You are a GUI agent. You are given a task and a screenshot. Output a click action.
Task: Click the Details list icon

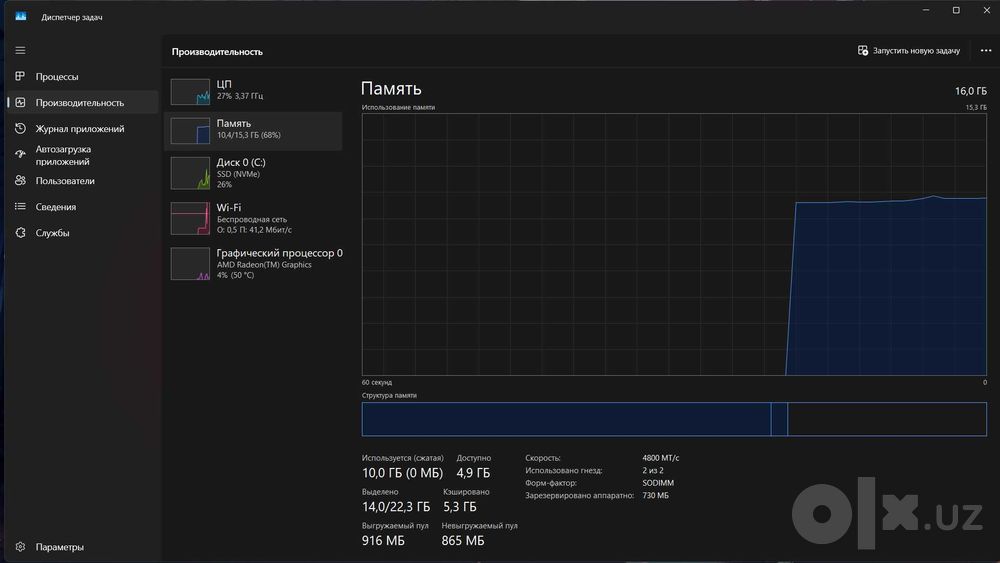point(20,207)
